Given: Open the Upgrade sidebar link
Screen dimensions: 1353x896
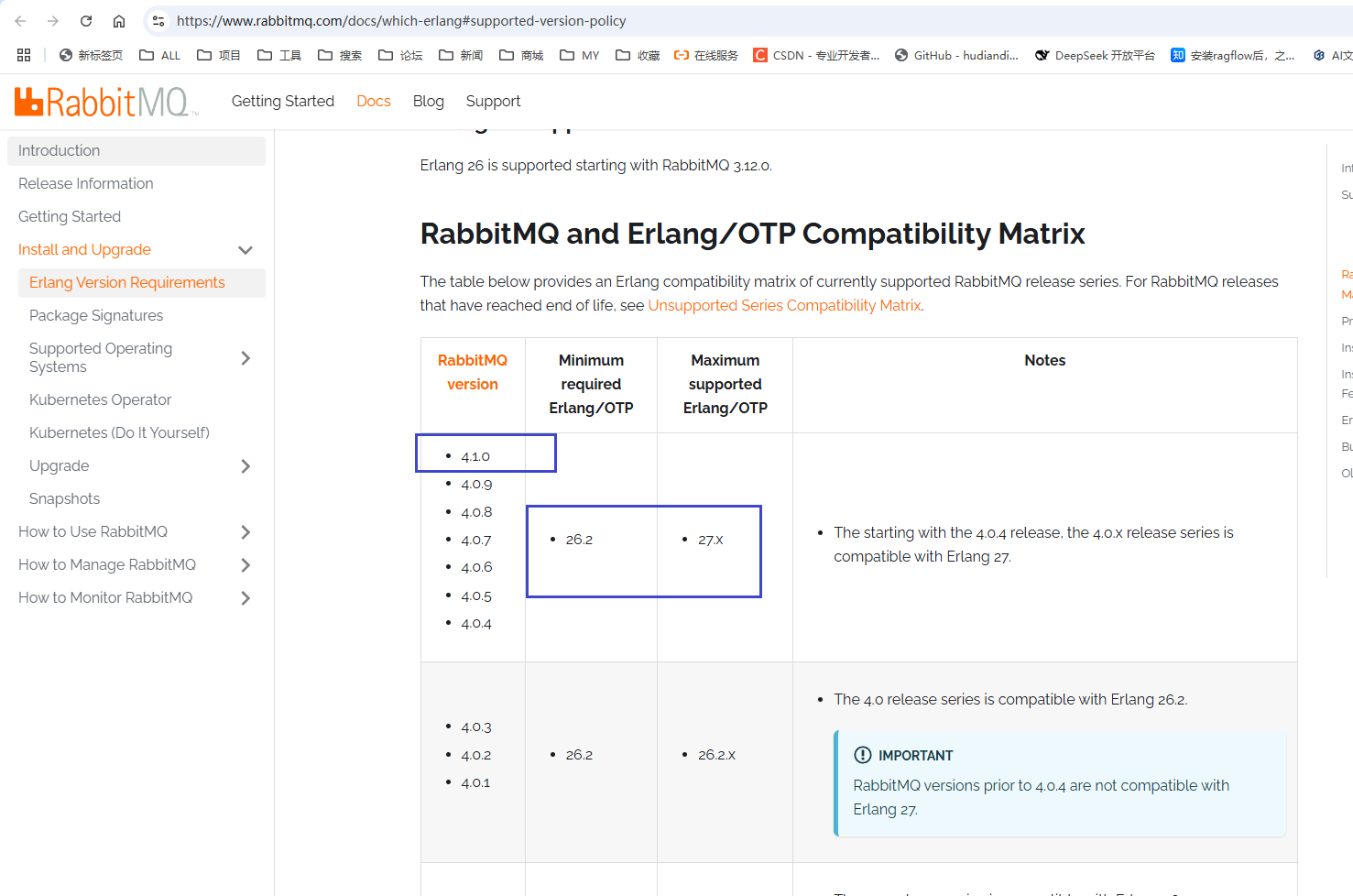Looking at the screenshot, I should point(60,465).
